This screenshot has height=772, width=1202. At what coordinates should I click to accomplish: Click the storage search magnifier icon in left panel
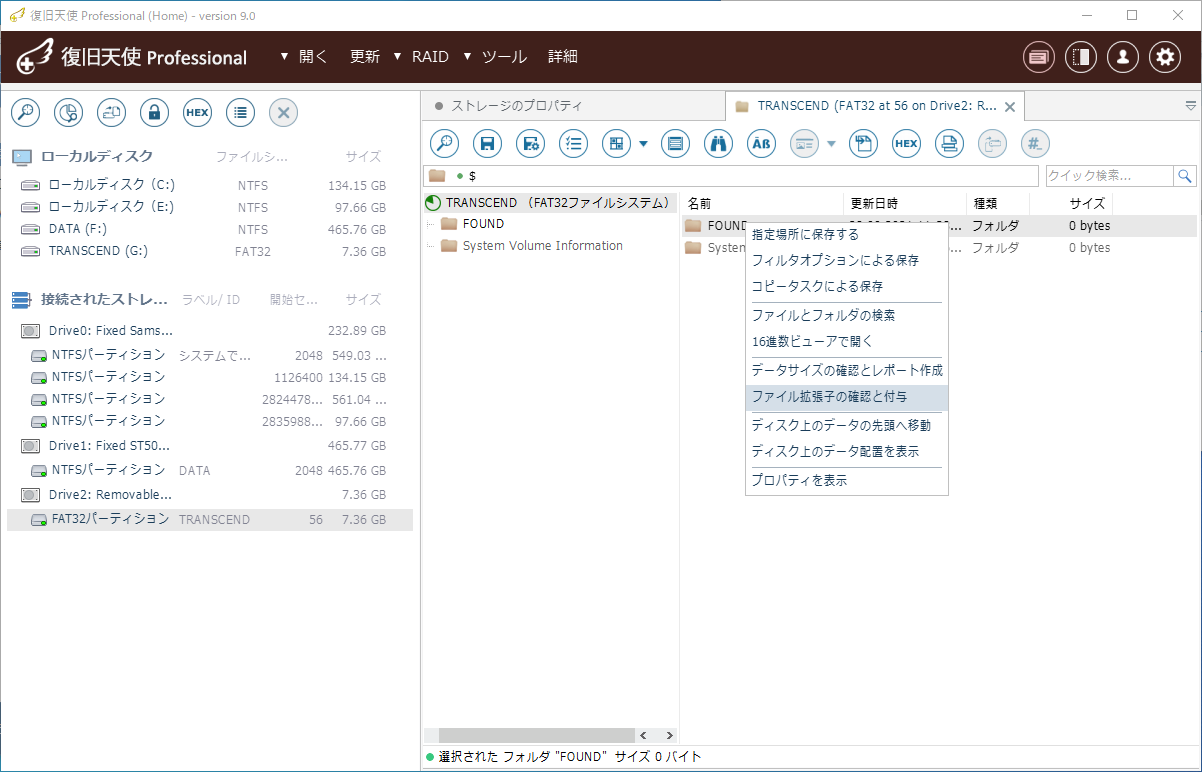point(25,113)
